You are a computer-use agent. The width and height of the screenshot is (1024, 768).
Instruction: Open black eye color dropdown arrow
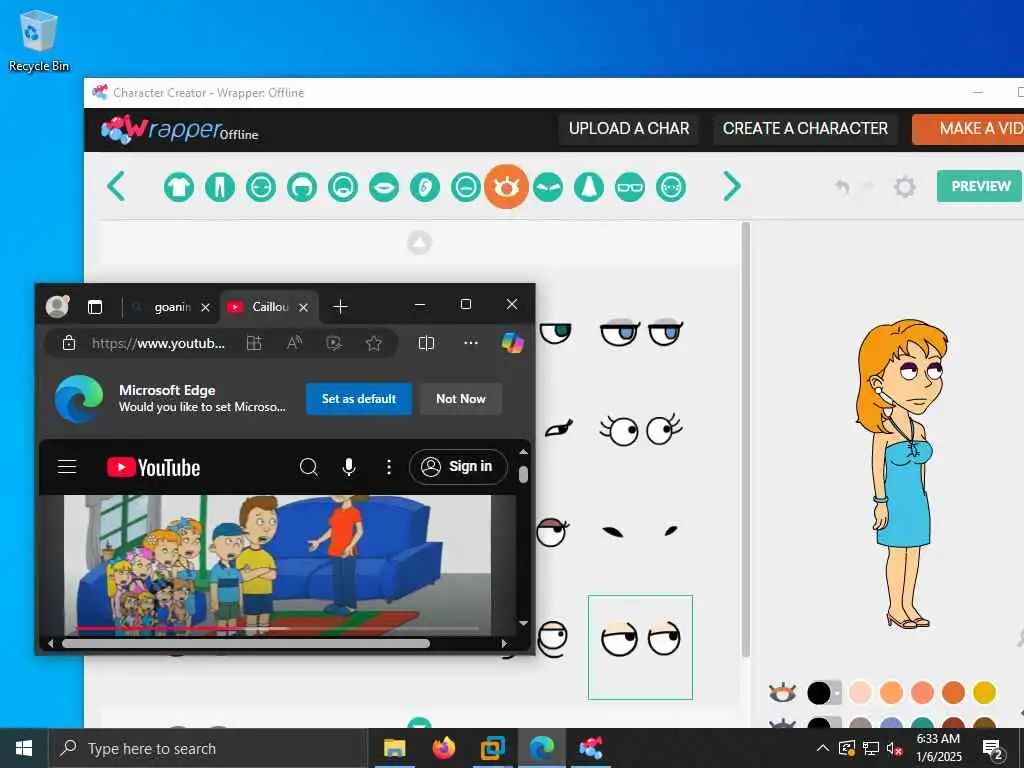pos(835,692)
